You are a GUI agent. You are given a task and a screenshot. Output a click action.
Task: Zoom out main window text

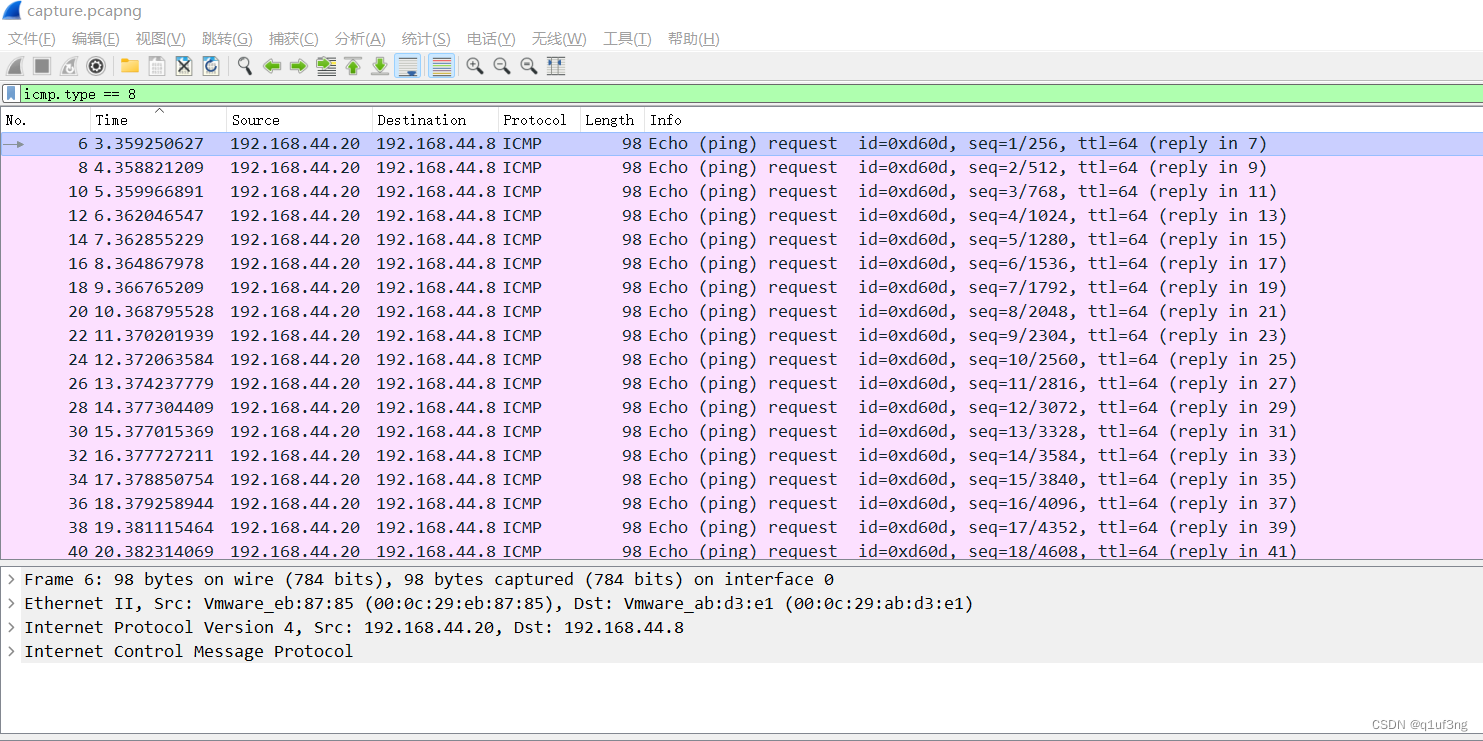pyautogui.click(x=502, y=66)
